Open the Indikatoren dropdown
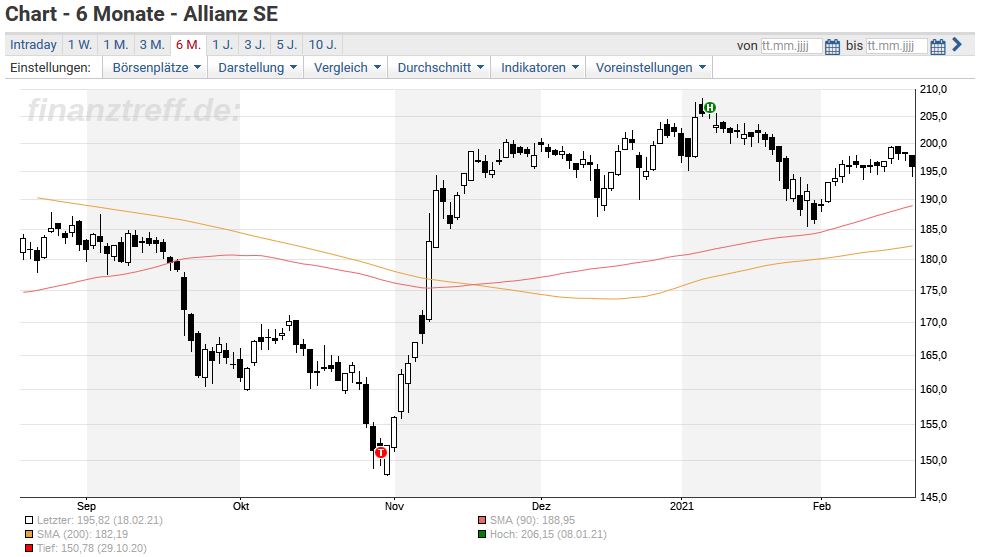Screen dimensions: 982x557 539,68
